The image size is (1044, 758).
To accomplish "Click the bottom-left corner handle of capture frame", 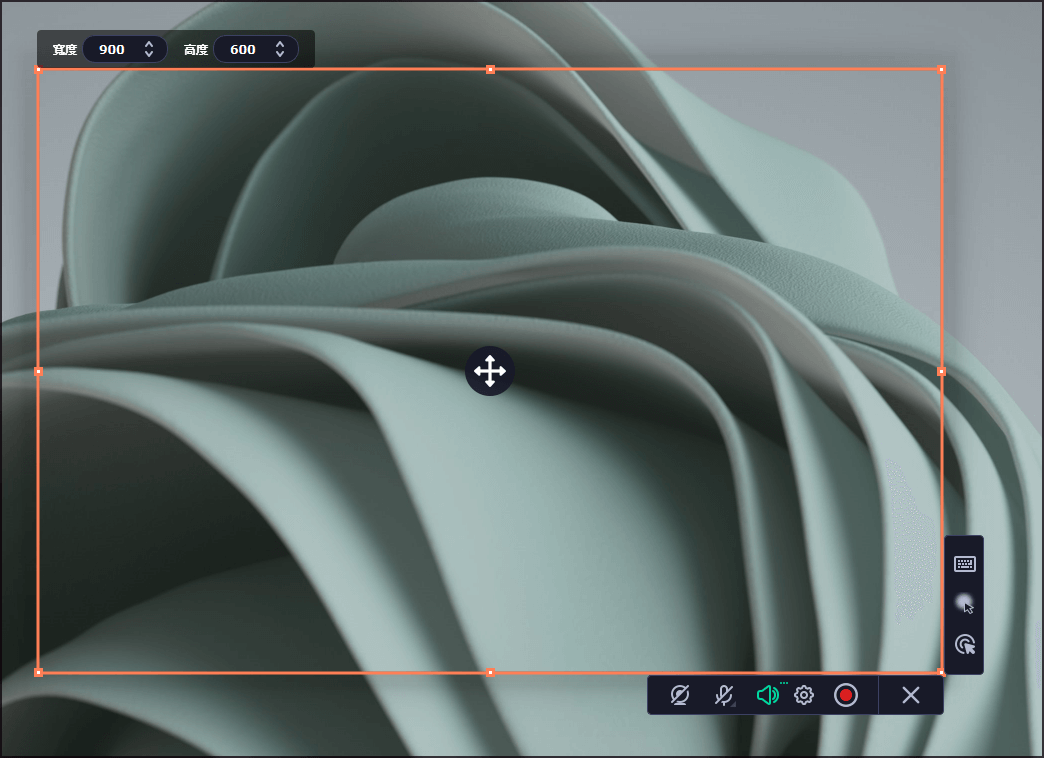I will (38, 672).
